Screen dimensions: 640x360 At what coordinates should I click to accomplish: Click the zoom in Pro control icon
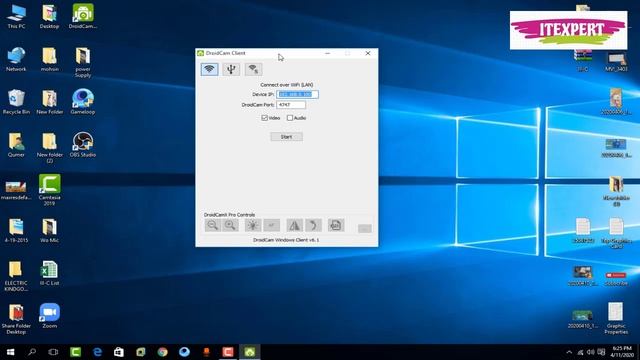[230, 225]
